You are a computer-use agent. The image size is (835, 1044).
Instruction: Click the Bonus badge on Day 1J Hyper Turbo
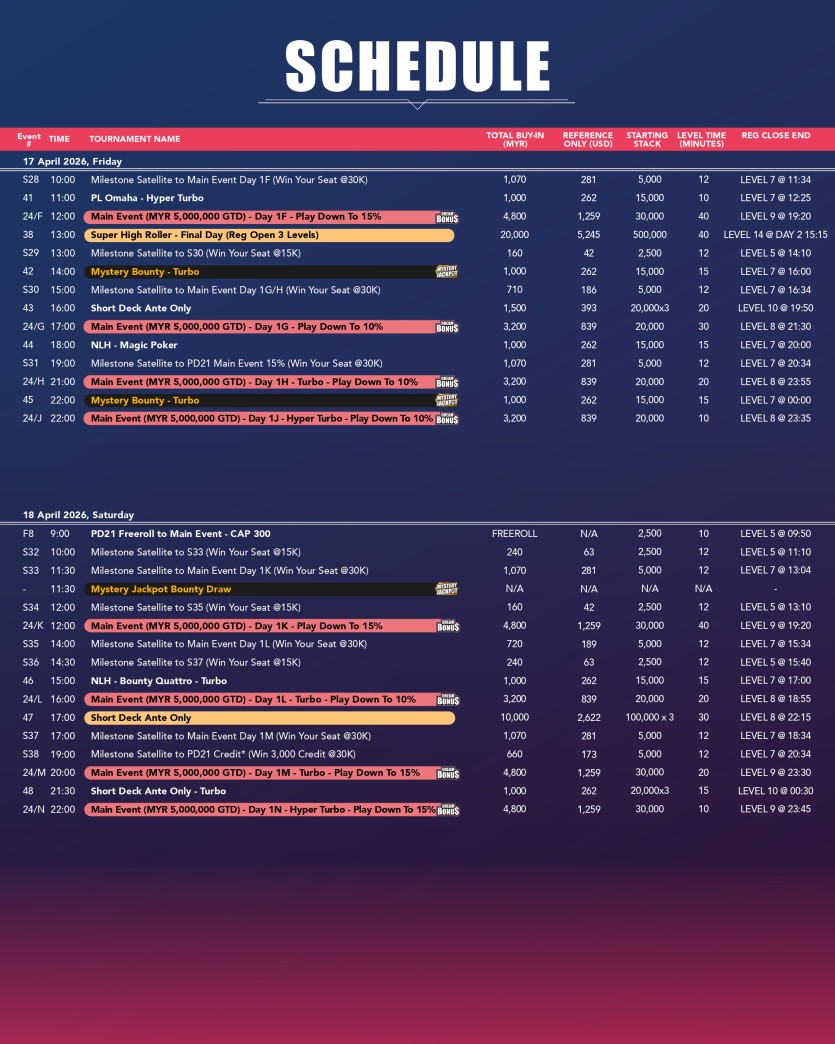(447, 419)
